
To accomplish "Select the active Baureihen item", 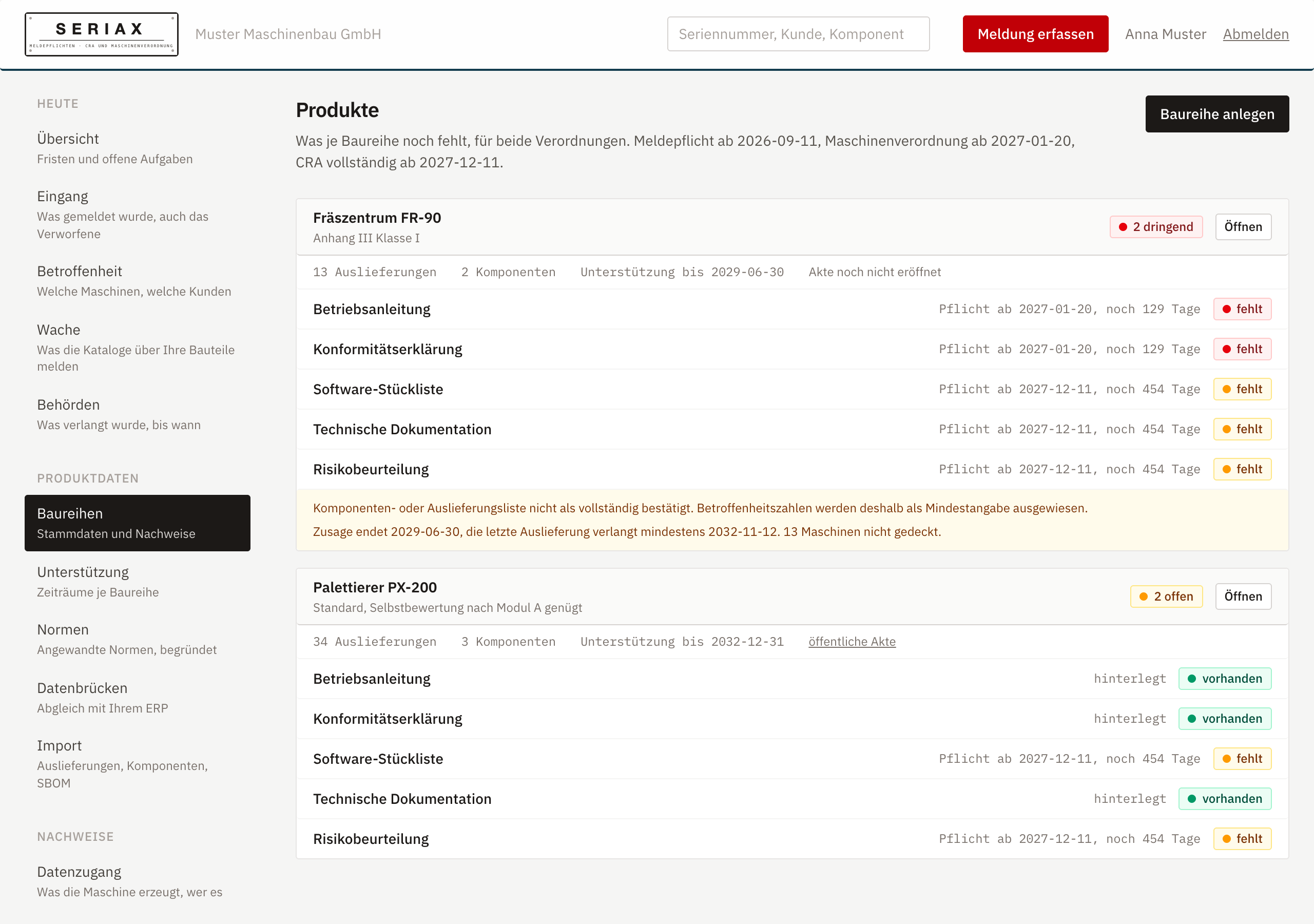I will click(138, 523).
